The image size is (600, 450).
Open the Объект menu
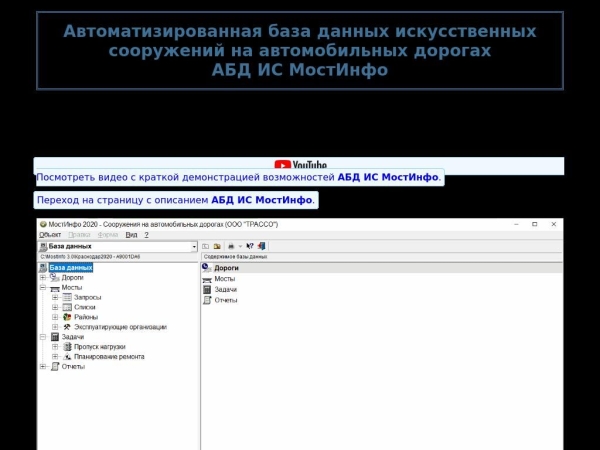pos(50,235)
